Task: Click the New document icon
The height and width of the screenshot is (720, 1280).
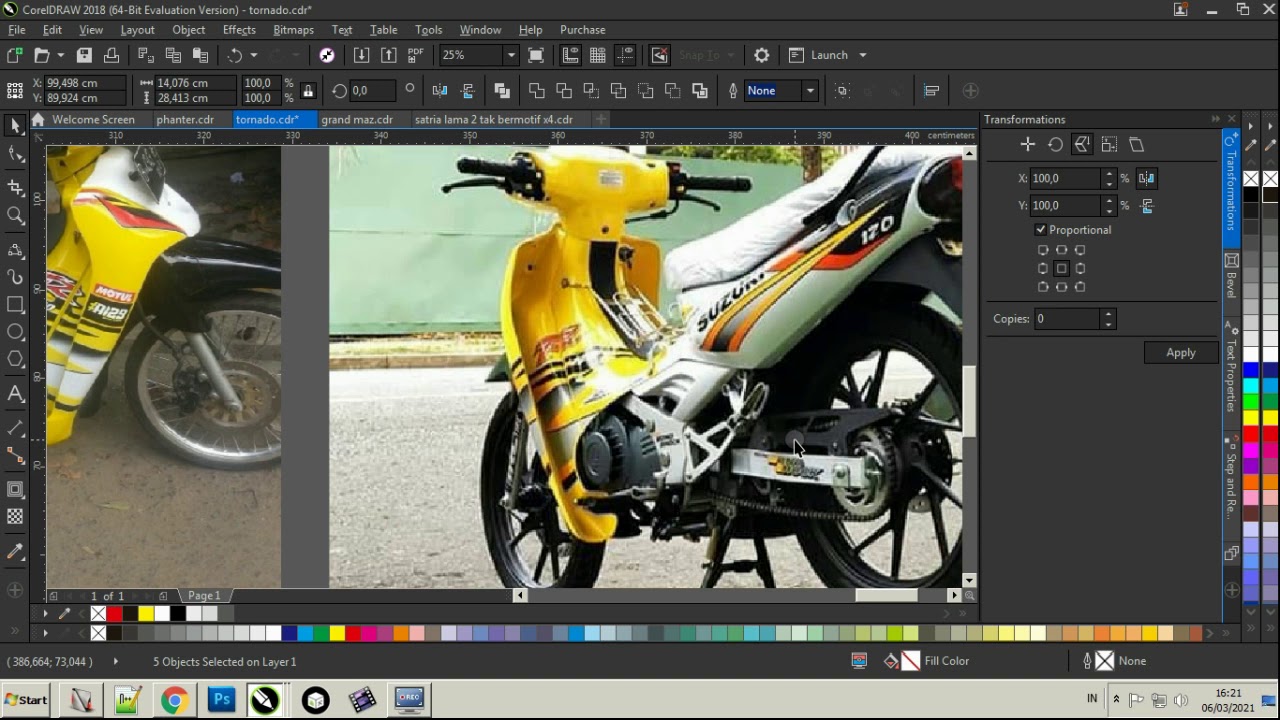Action: click(x=14, y=55)
